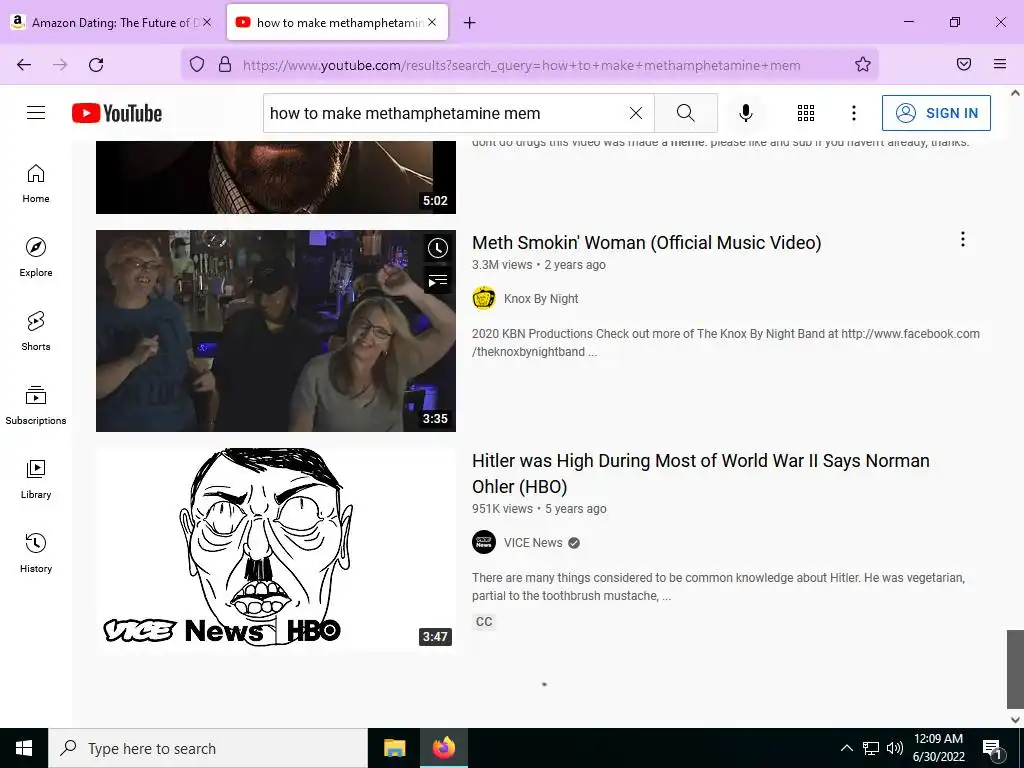Click VICE News channel avatar

[x=484, y=542]
